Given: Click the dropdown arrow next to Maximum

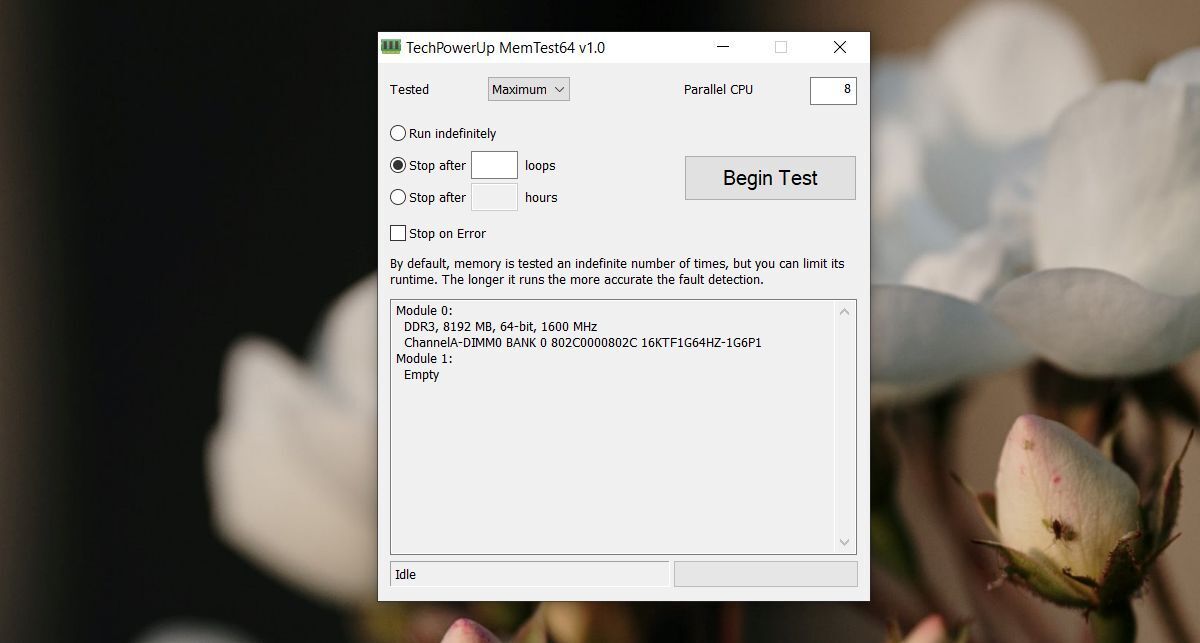Looking at the screenshot, I should coord(562,89).
